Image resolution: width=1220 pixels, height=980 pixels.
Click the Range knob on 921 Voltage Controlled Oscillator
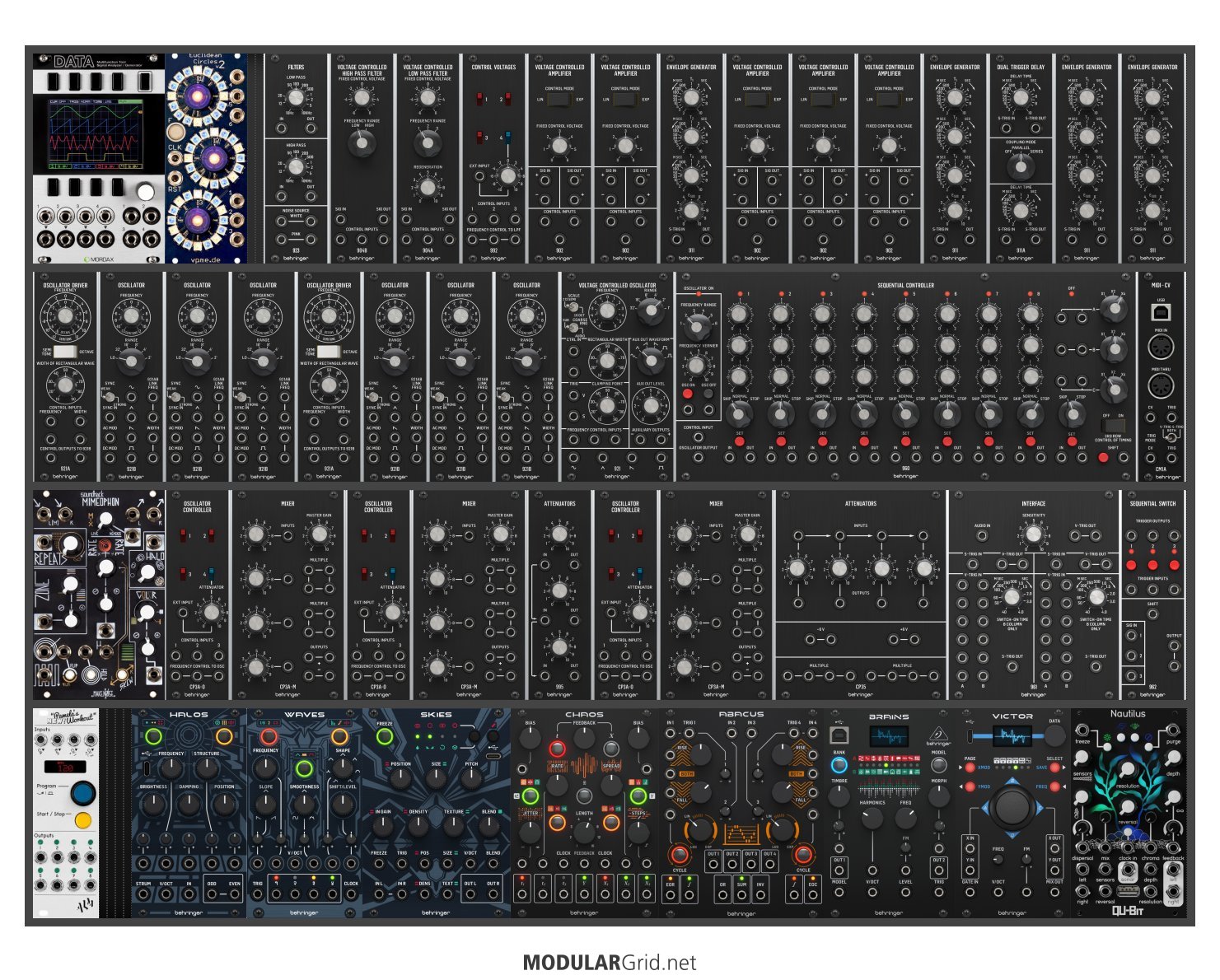click(651, 310)
